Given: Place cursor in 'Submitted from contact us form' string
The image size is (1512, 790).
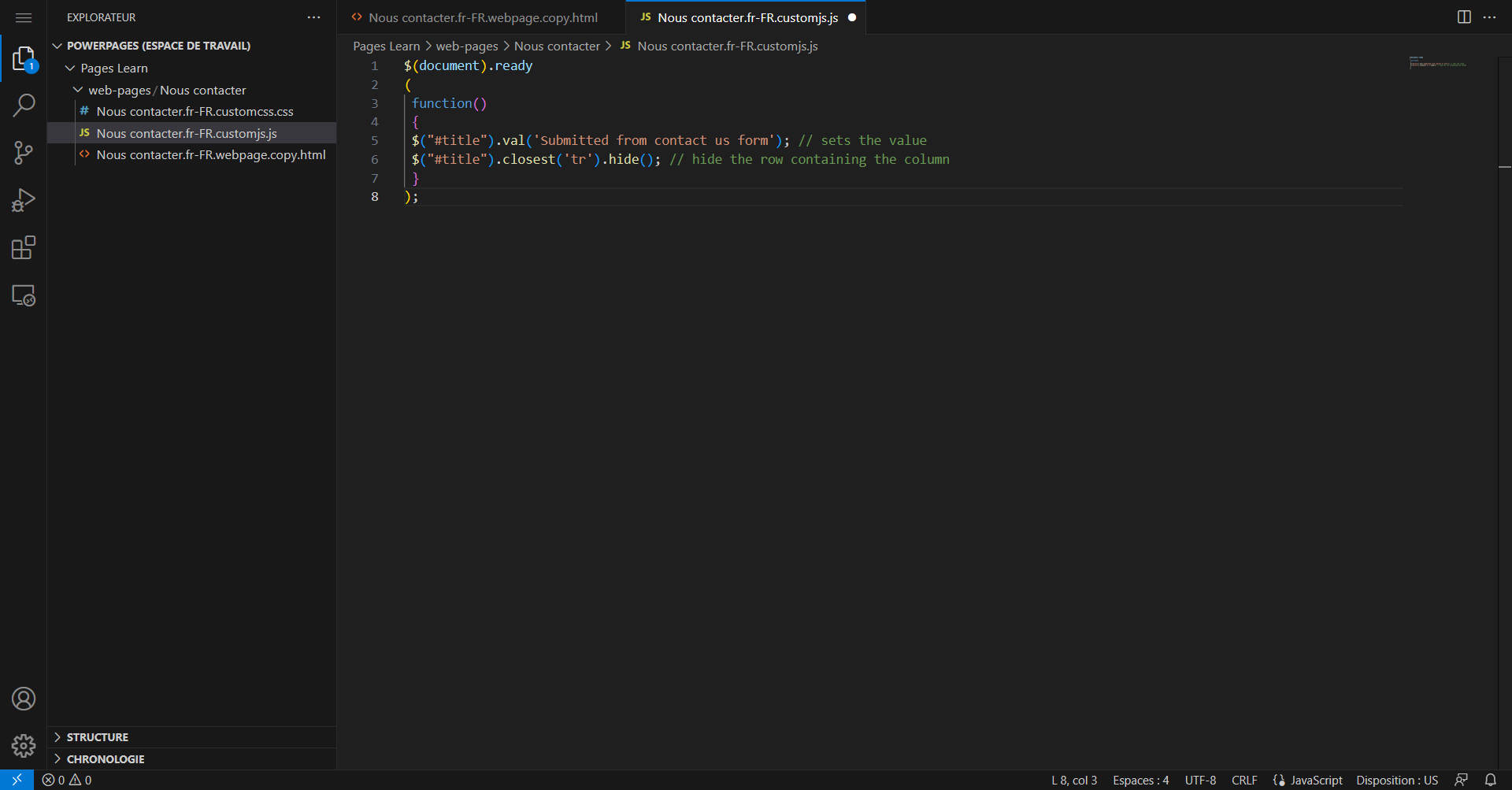Looking at the screenshot, I should point(654,140).
